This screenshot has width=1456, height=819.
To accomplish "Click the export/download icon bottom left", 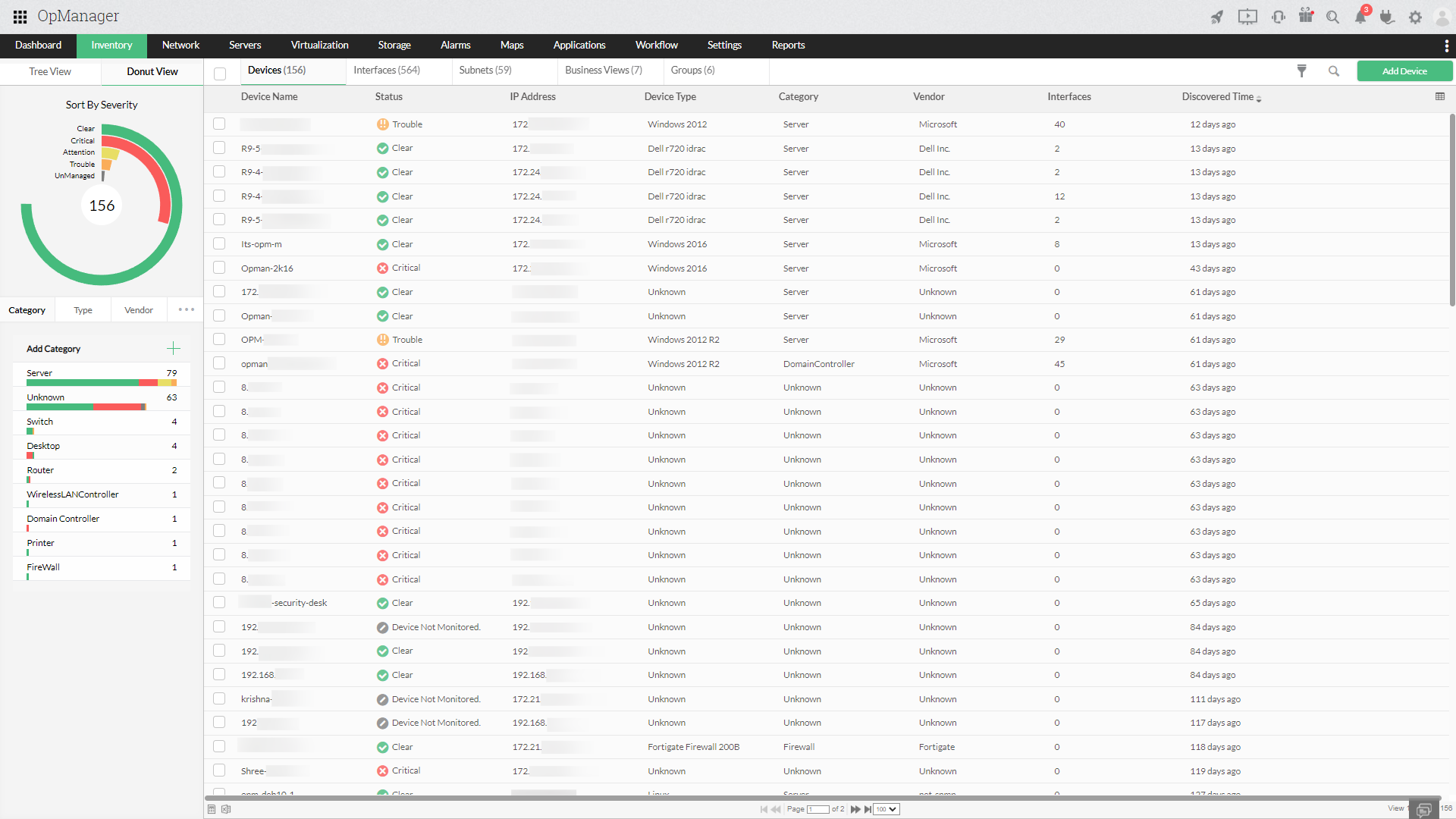I will pyautogui.click(x=226, y=808).
